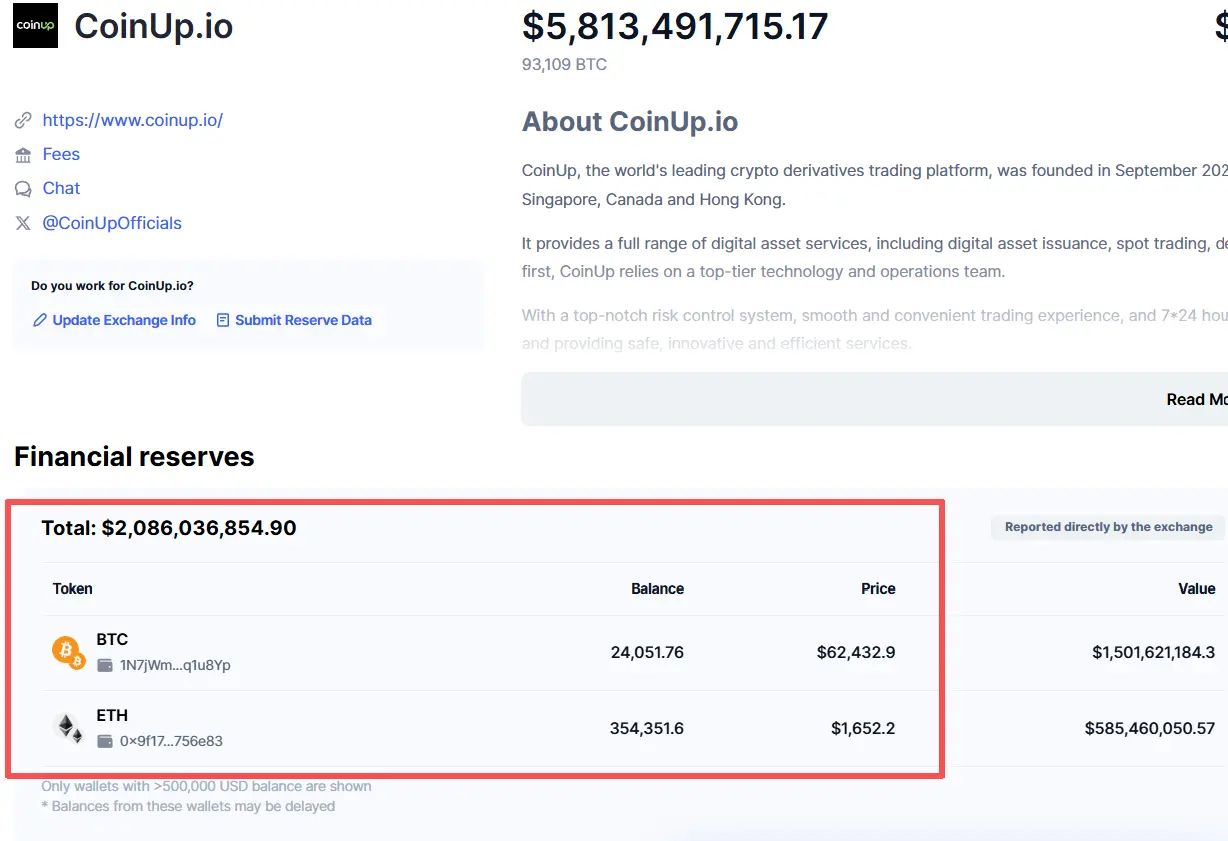Click the bank building icon beside Fees
The width and height of the screenshot is (1228, 841).
23,155
